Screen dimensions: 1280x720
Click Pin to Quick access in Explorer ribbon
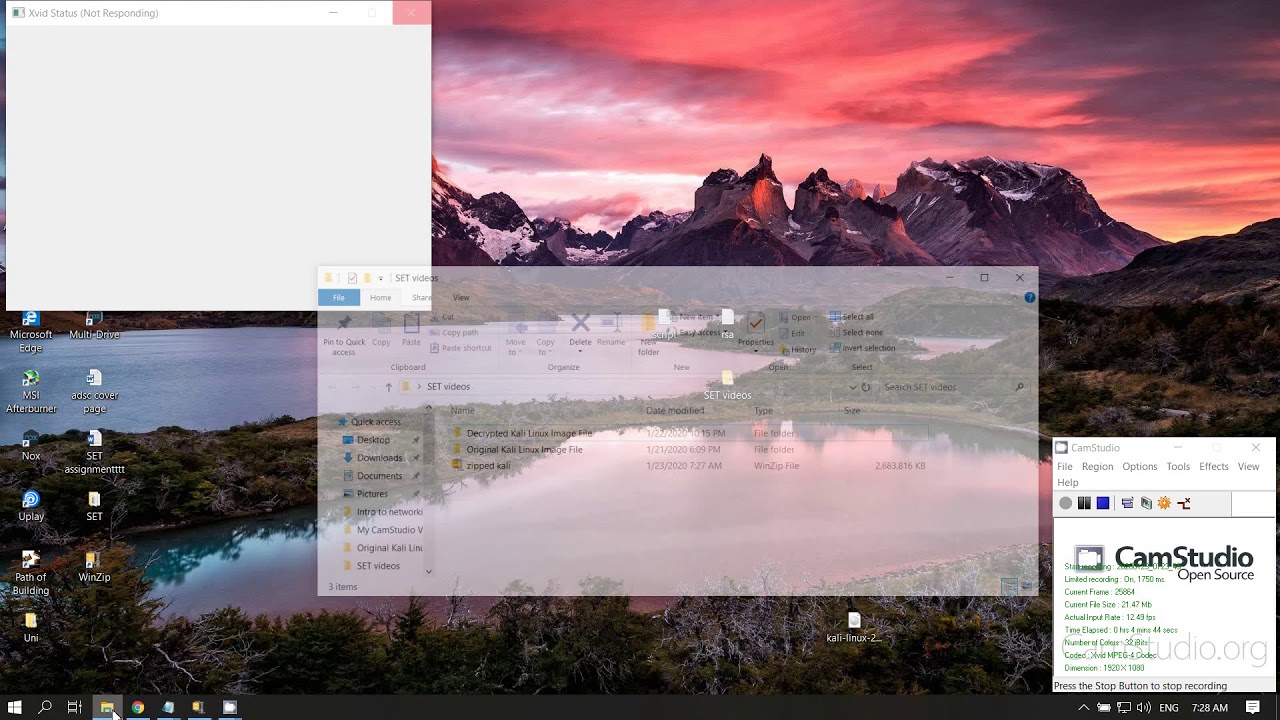pyautogui.click(x=344, y=334)
